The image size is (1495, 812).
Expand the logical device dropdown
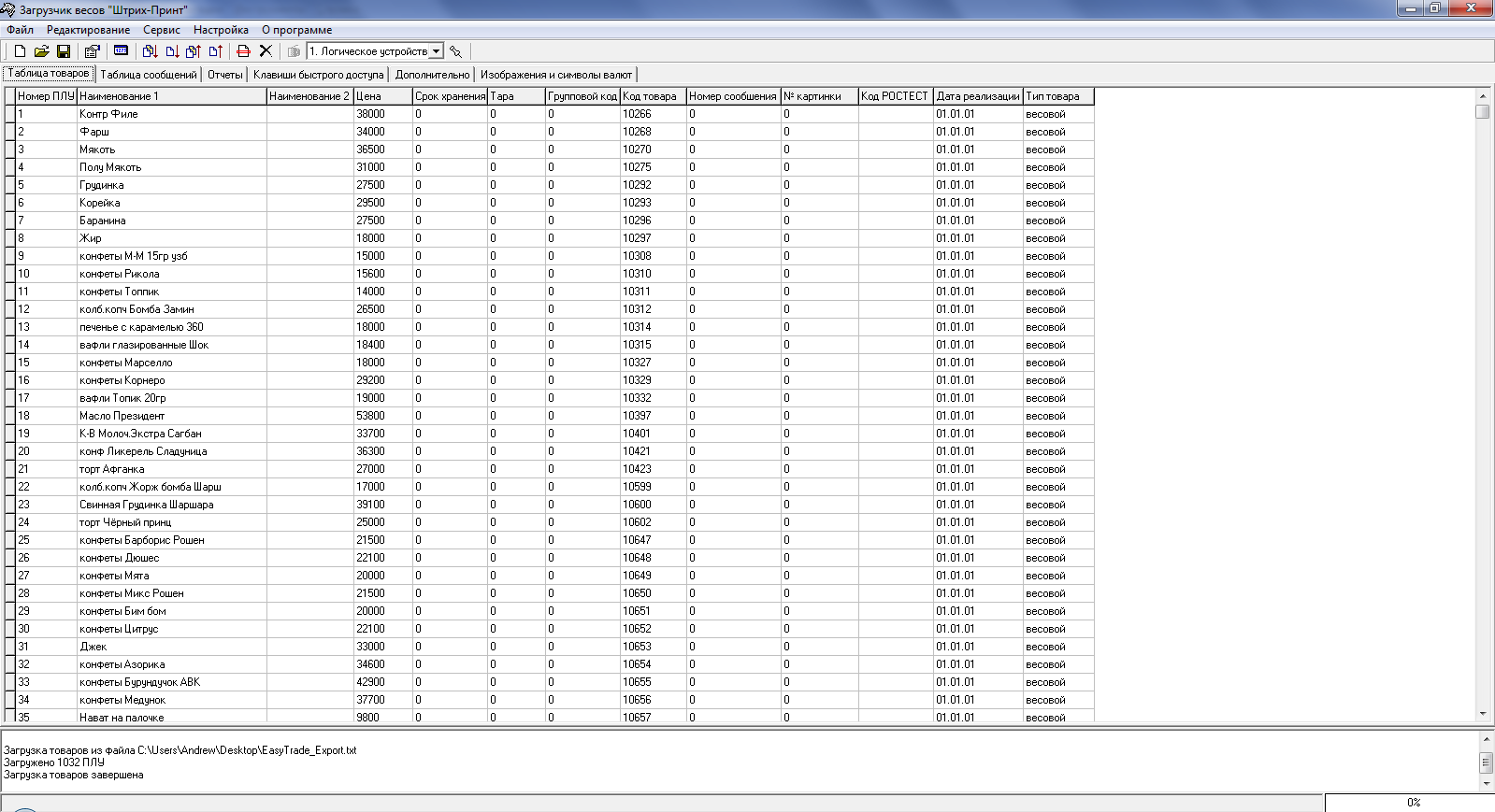click(436, 51)
